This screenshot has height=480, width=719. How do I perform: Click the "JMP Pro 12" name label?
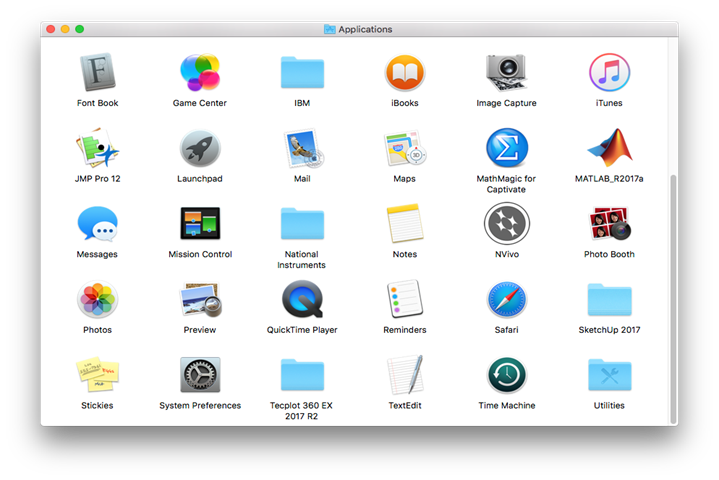point(97,178)
